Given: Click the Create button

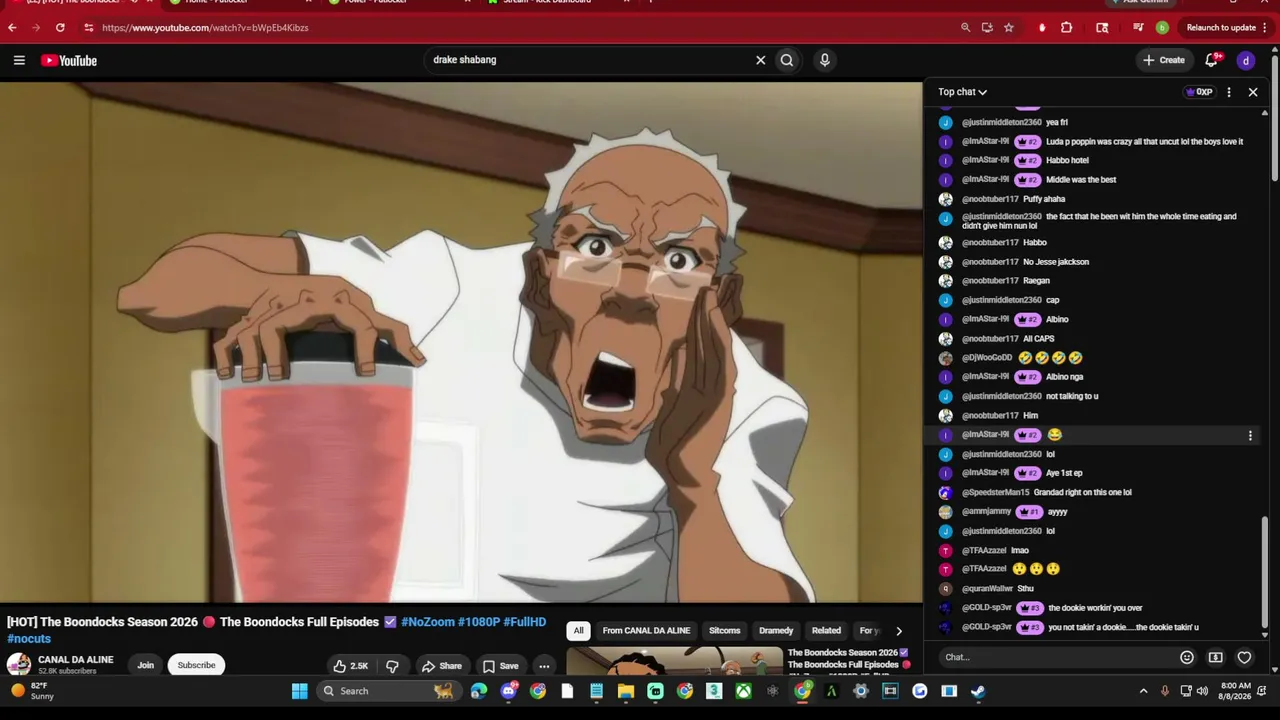Looking at the screenshot, I should [x=1164, y=61].
